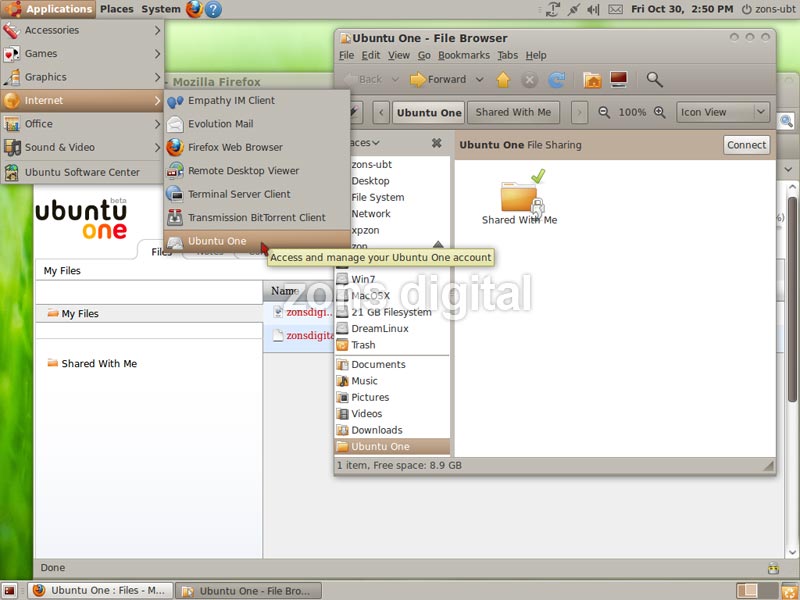Click the Computer toolbar icon
The height and width of the screenshot is (600, 800).
point(618,80)
